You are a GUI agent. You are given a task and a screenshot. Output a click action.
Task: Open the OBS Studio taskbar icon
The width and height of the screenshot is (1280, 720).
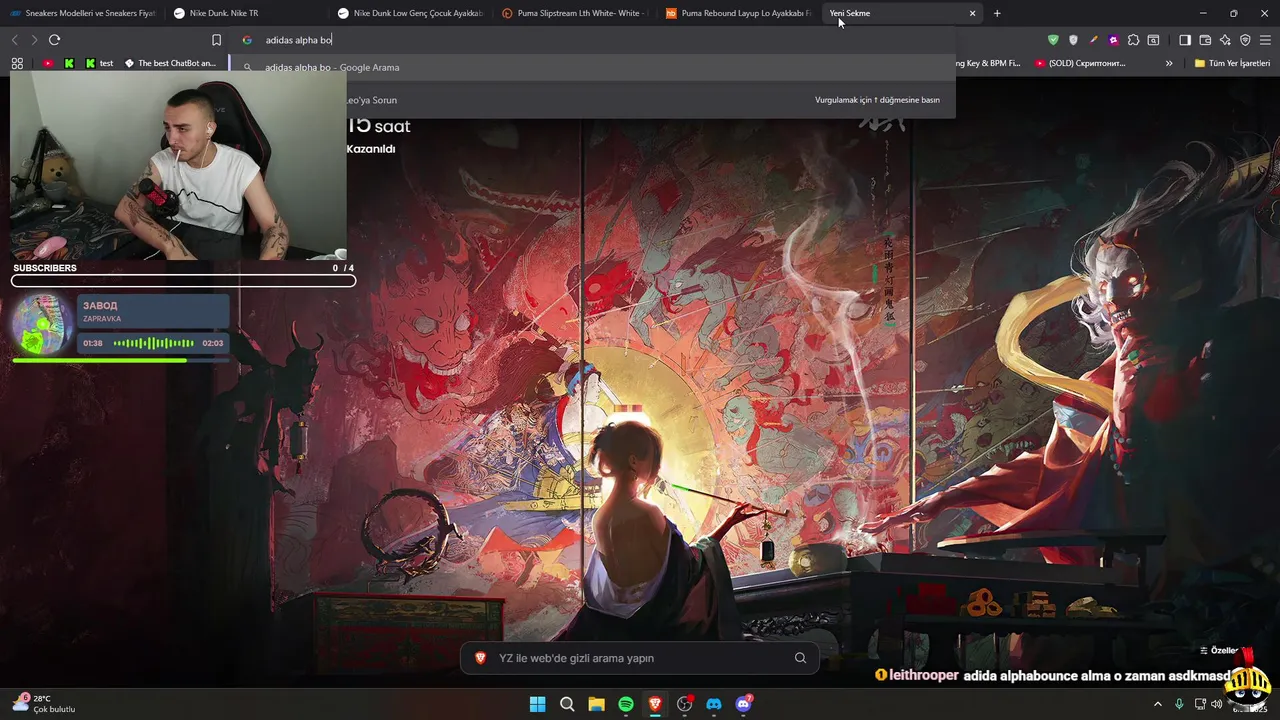685,704
